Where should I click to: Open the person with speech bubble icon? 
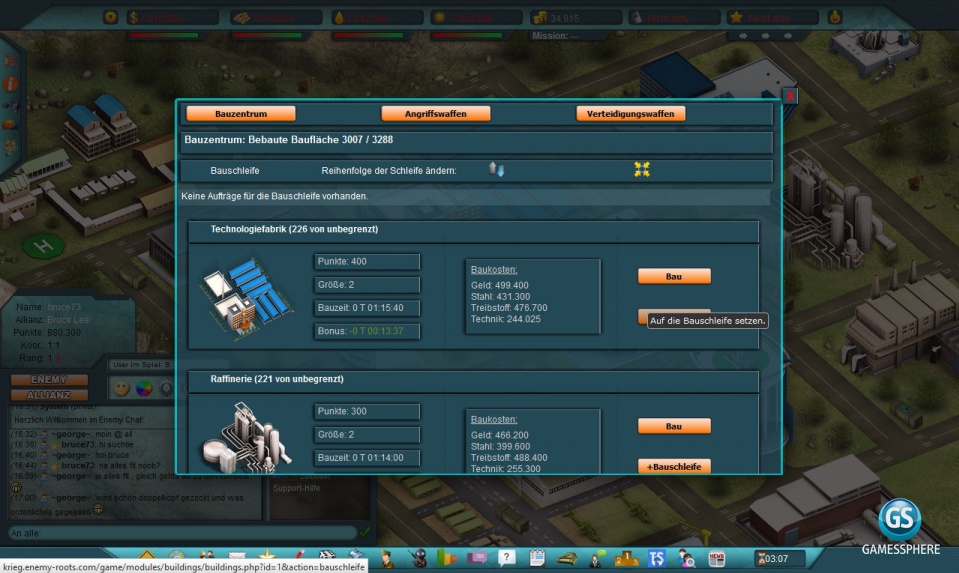click(x=596, y=559)
